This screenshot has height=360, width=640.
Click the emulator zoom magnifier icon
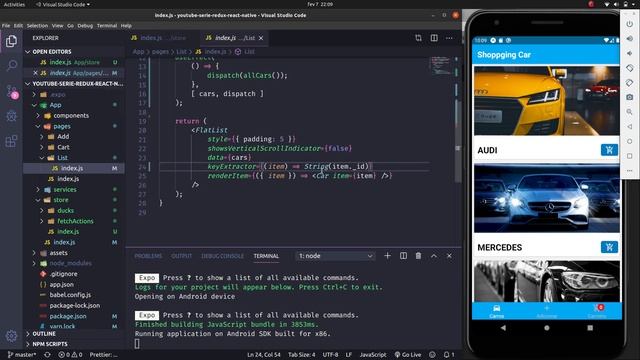[x=630, y=112]
